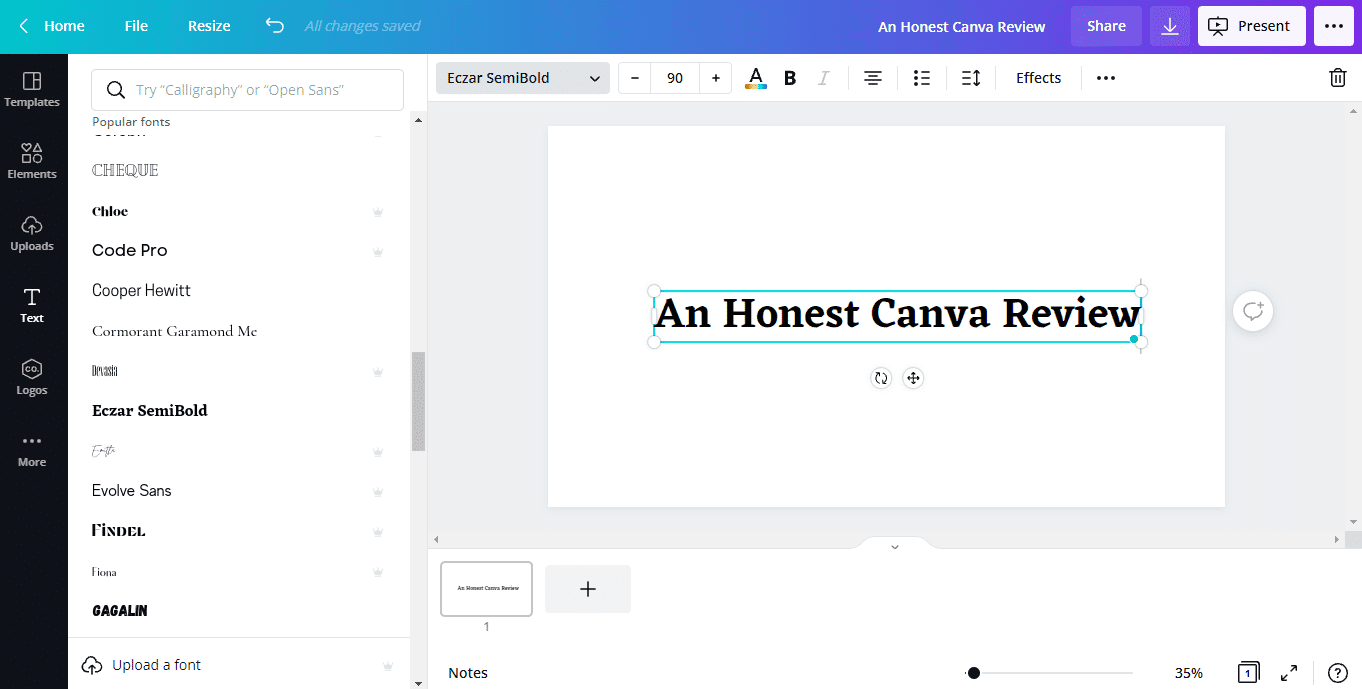Enter fullscreen mode icon
This screenshot has width=1362, height=689.
pyautogui.click(x=1290, y=673)
